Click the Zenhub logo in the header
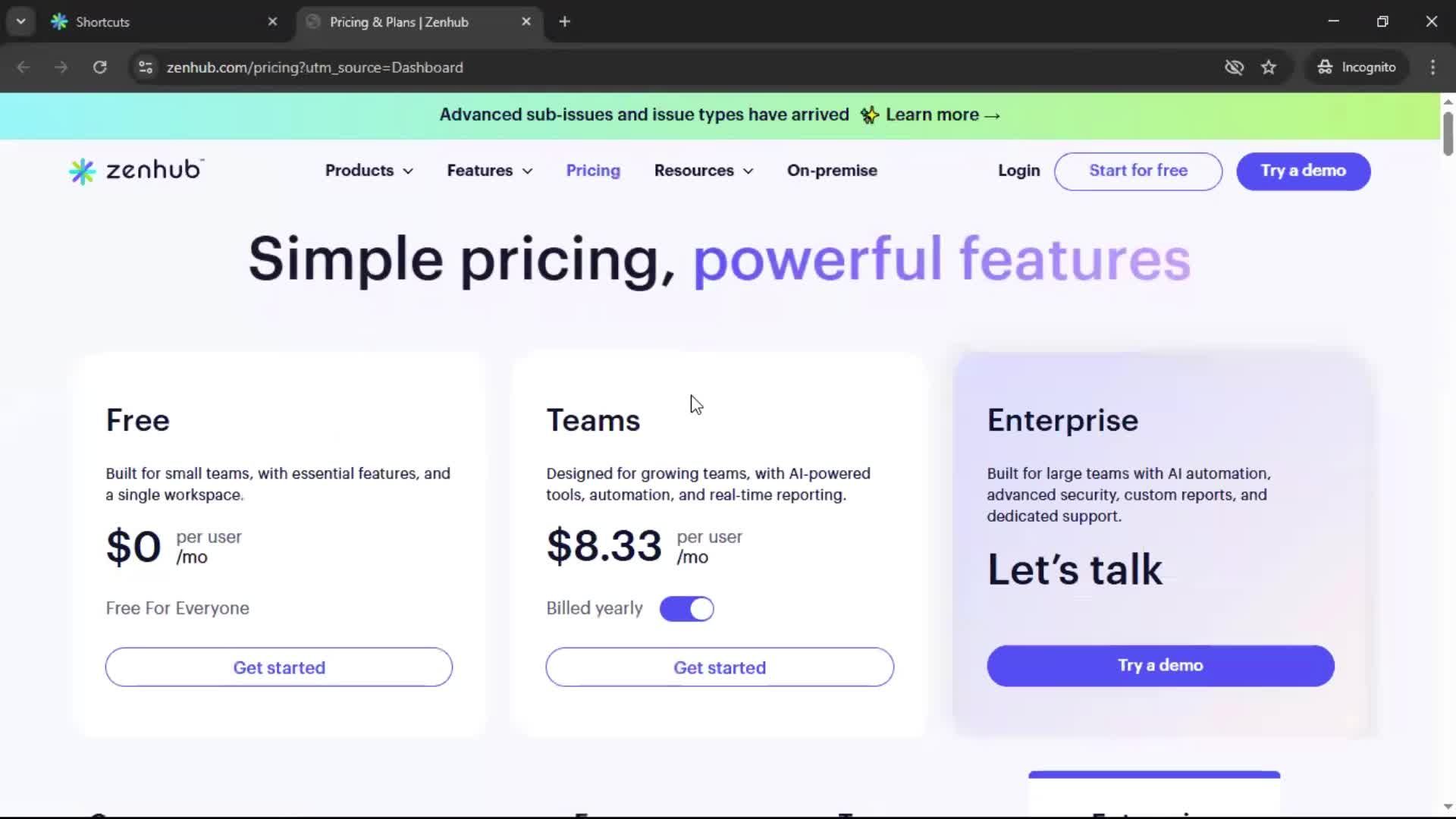This screenshot has height=819, width=1456. click(x=136, y=171)
